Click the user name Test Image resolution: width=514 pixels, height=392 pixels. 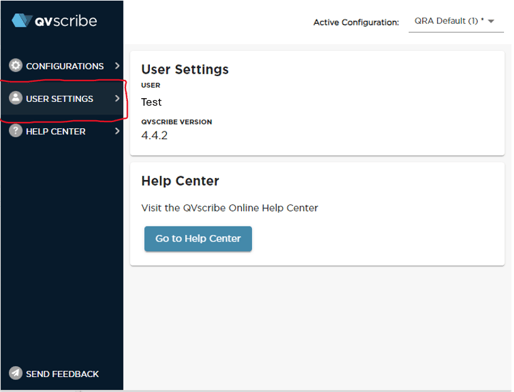(x=151, y=102)
